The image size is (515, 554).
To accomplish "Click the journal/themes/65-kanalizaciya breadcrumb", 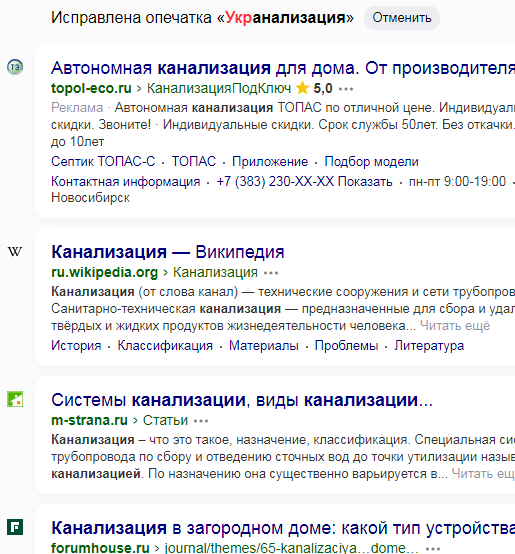I will coord(292,548).
